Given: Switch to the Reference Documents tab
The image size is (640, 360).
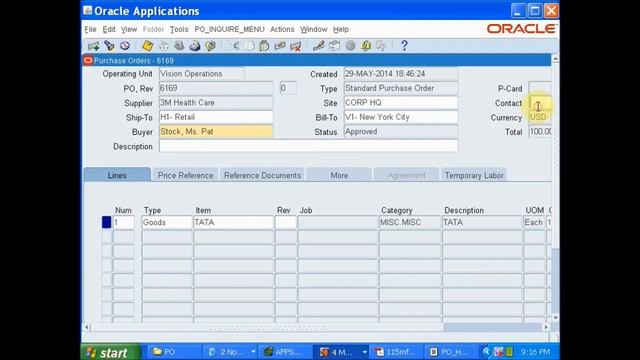Looking at the screenshot, I should [x=262, y=175].
